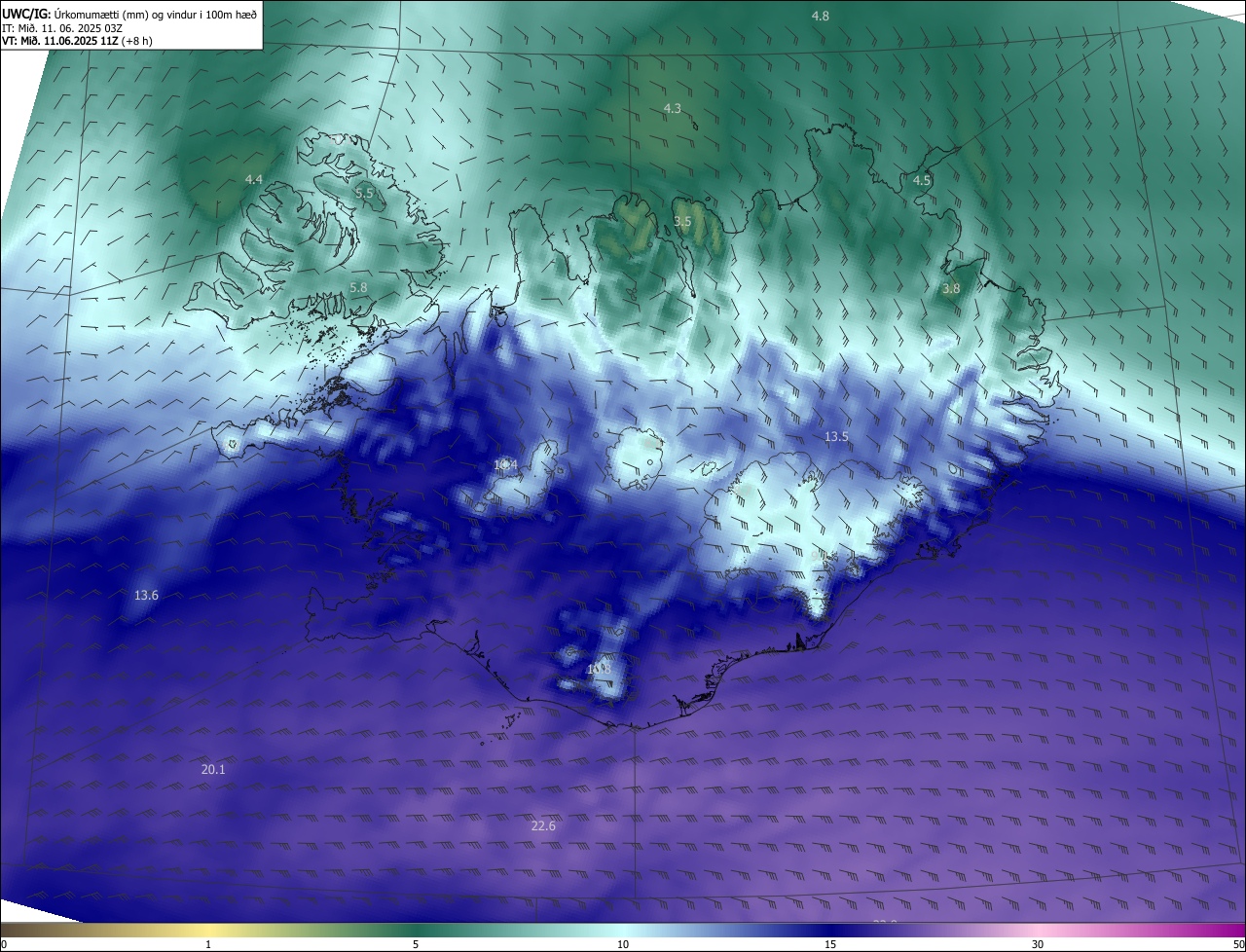Click the color scale tick label 50
Image resolution: width=1246 pixels, height=952 pixels.
point(1238,944)
